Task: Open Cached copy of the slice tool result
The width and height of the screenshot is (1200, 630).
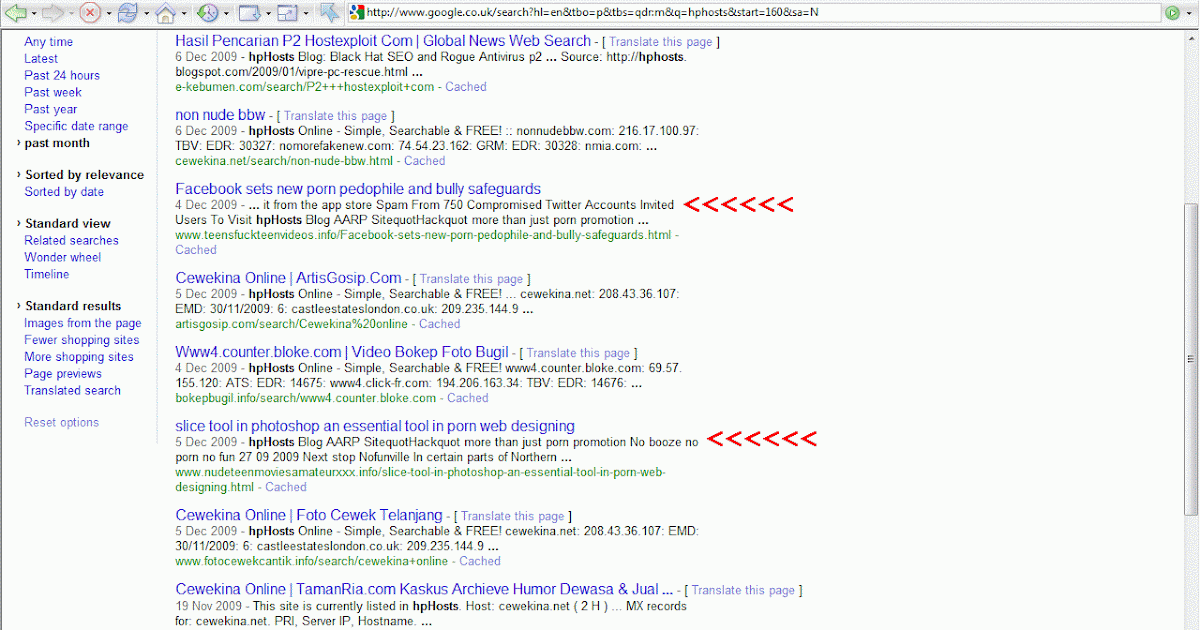Action: tap(286, 487)
